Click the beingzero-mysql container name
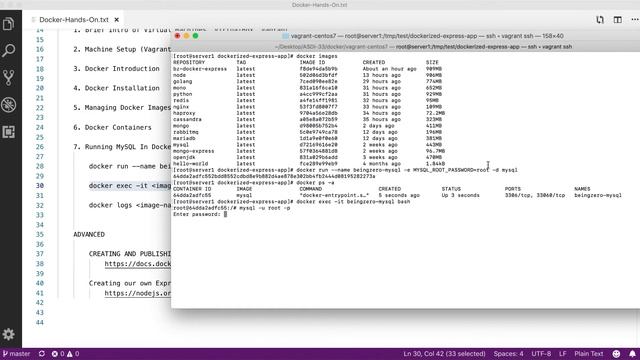 [598, 196]
